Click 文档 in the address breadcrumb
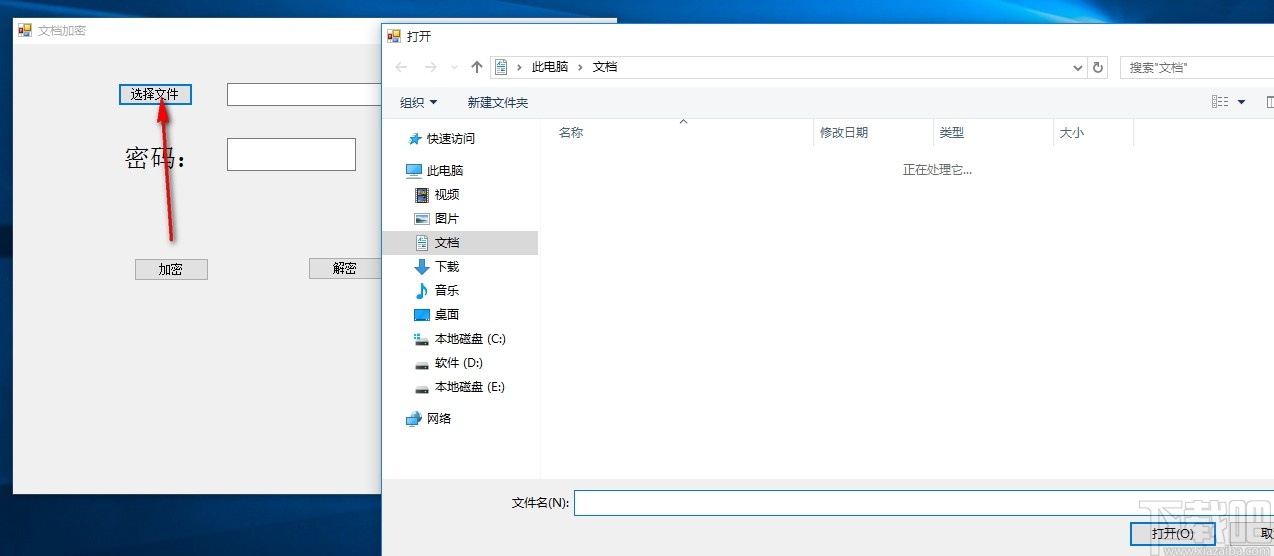1274x556 pixels. point(605,67)
